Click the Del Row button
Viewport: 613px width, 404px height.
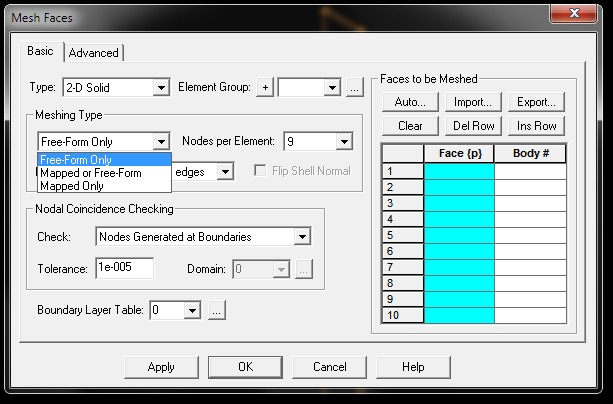(x=473, y=126)
